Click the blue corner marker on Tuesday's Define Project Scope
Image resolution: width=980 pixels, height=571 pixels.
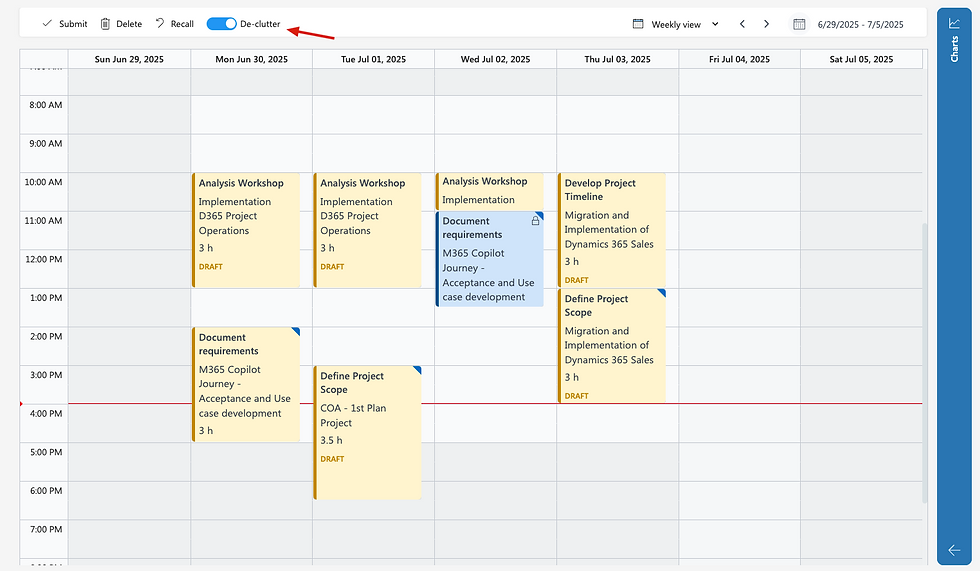[x=418, y=370]
